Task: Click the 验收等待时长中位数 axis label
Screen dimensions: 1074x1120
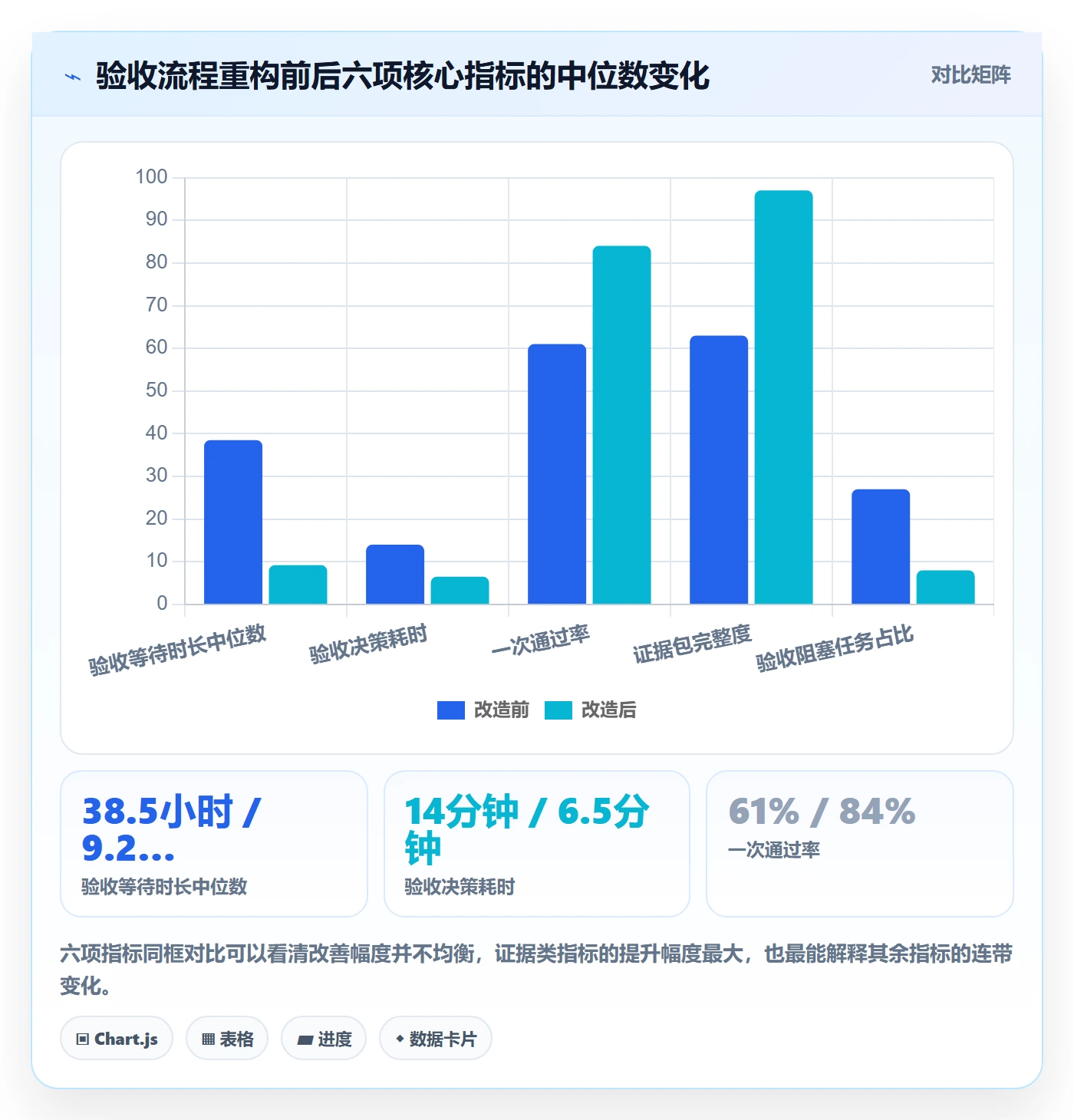Action: [x=178, y=650]
